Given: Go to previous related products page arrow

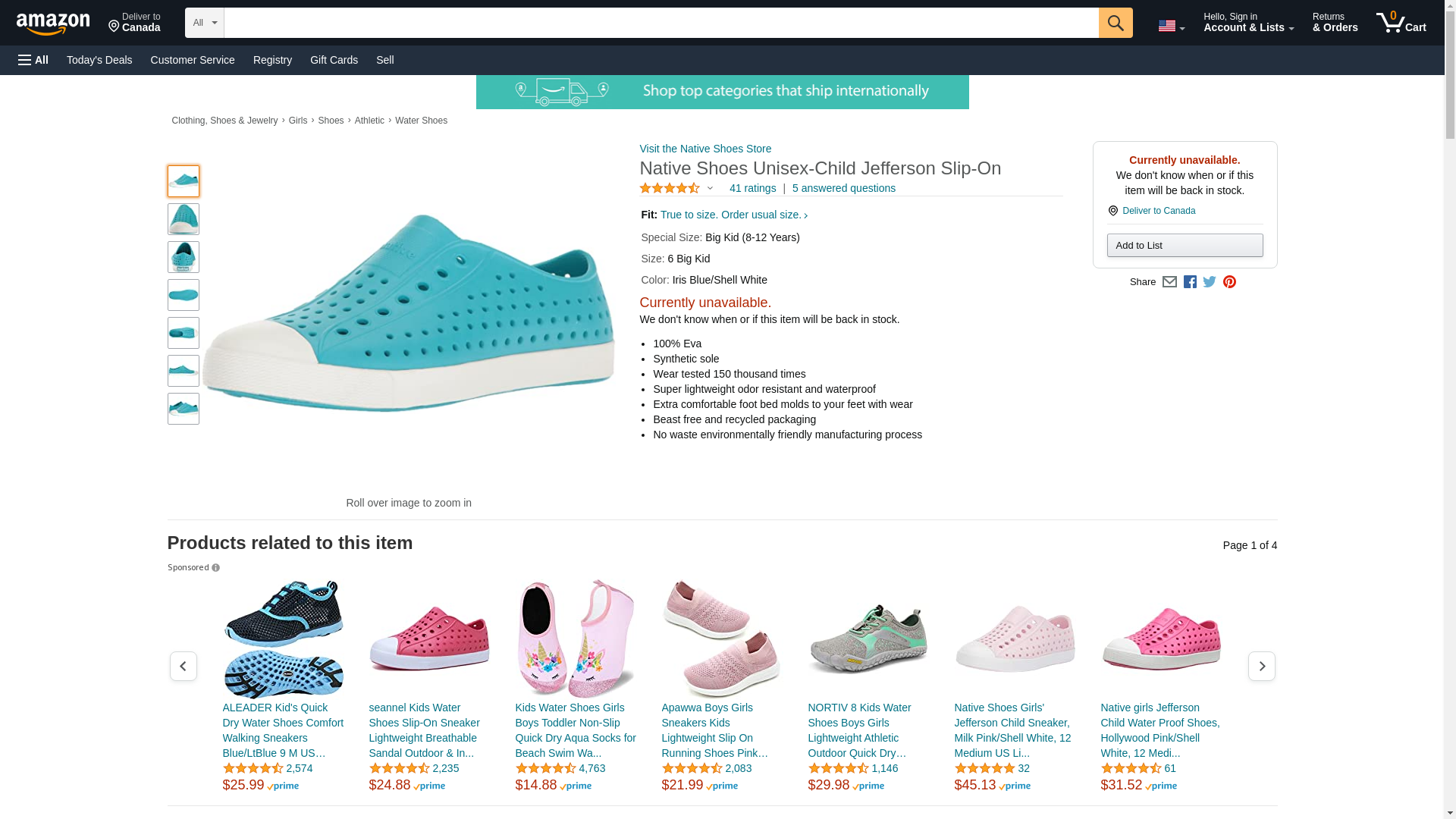Looking at the screenshot, I should pos(183,666).
